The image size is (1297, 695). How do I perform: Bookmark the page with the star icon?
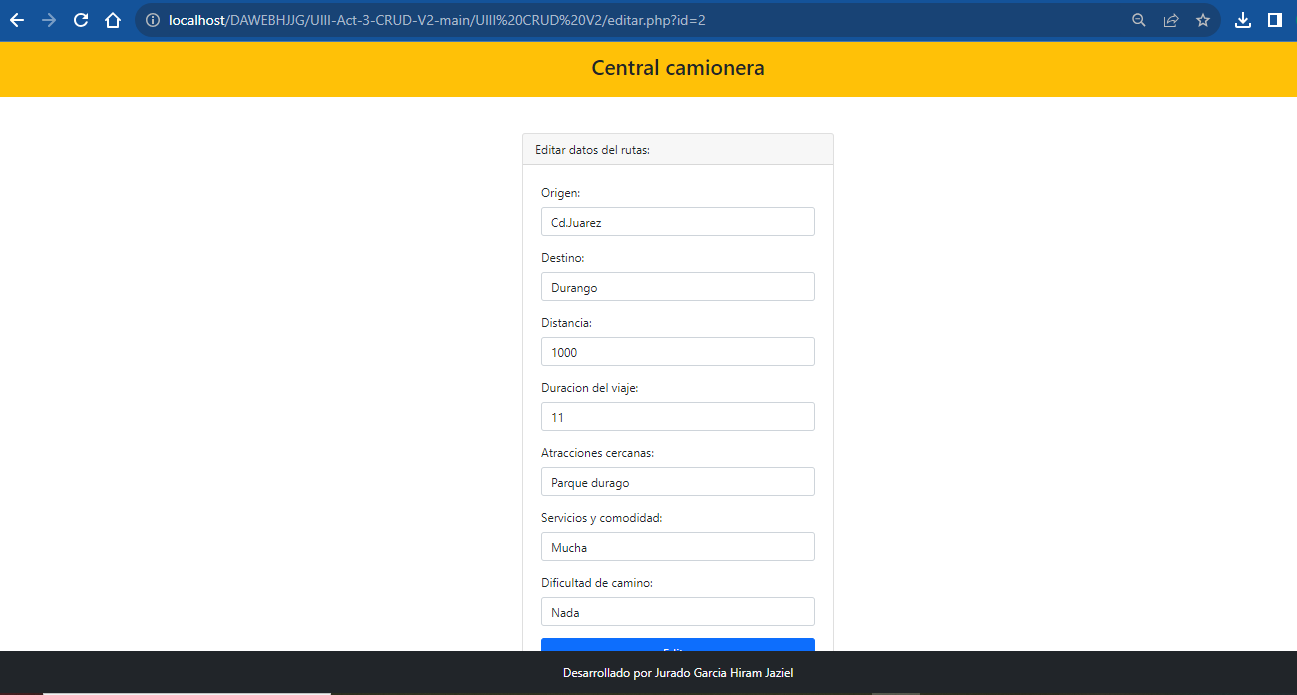(1202, 19)
